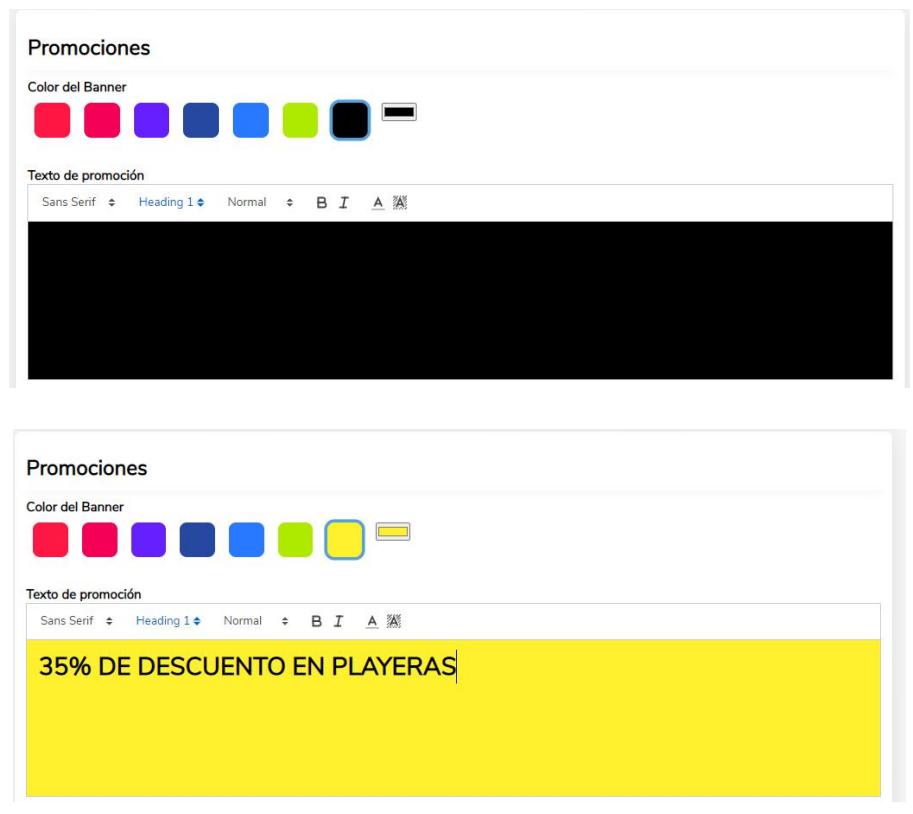Toggle Italic in the bottom promotion editor
The height and width of the screenshot is (814, 913).
click(x=338, y=621)
